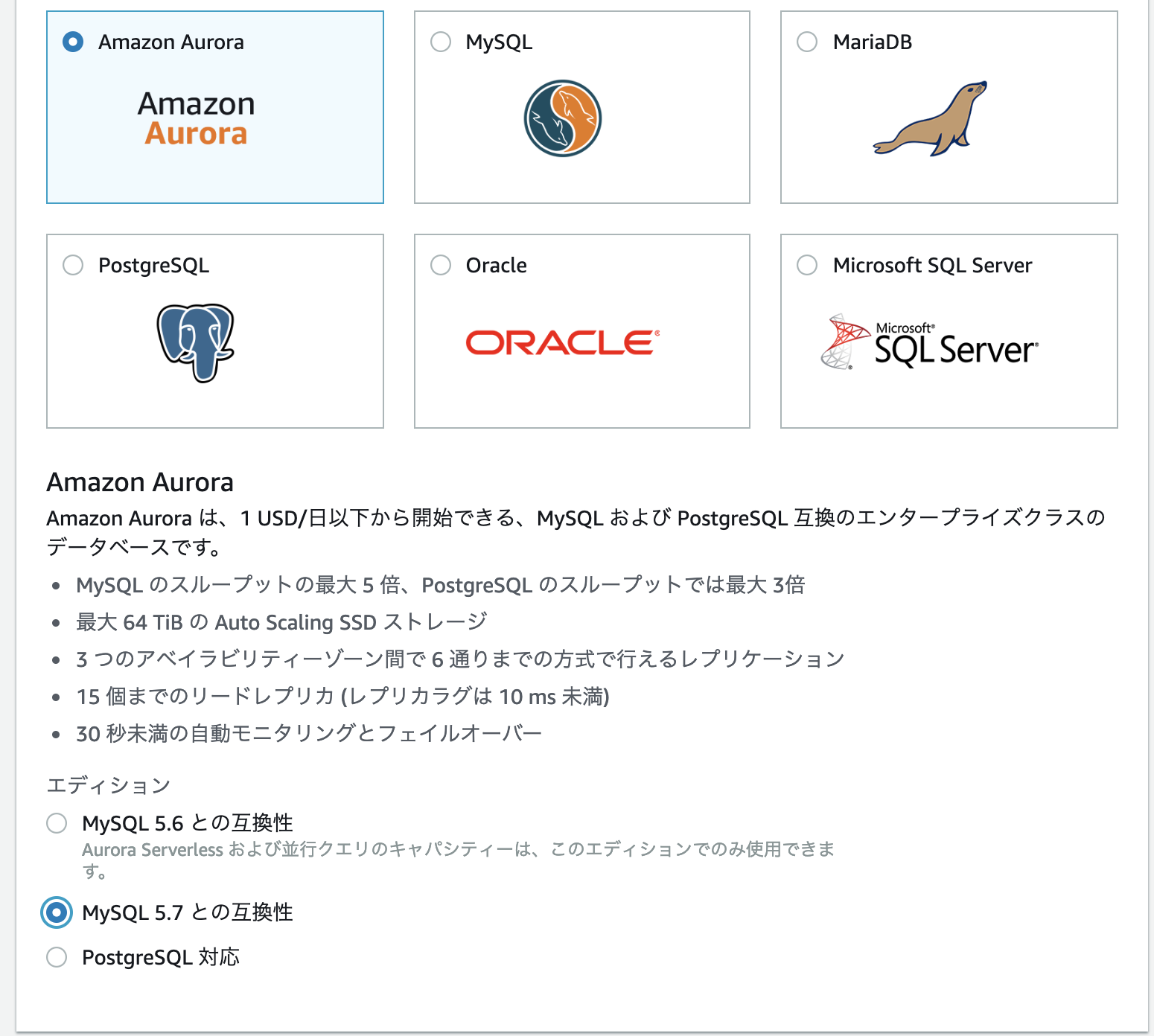Image resolution: width=1154 pixels, height=1036 pixels.
Task: Click the PostgreSQL card label text
Action: (154, 266)
